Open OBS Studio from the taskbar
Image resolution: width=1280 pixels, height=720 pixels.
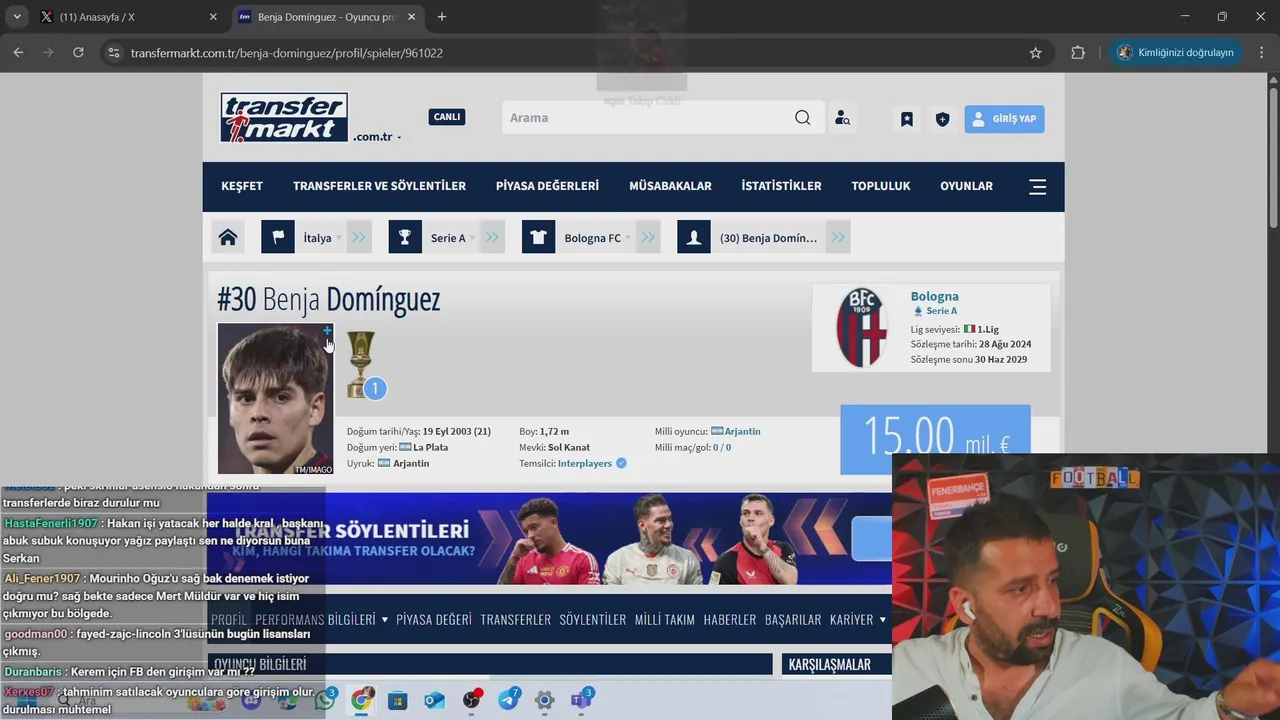pos(471,700)
